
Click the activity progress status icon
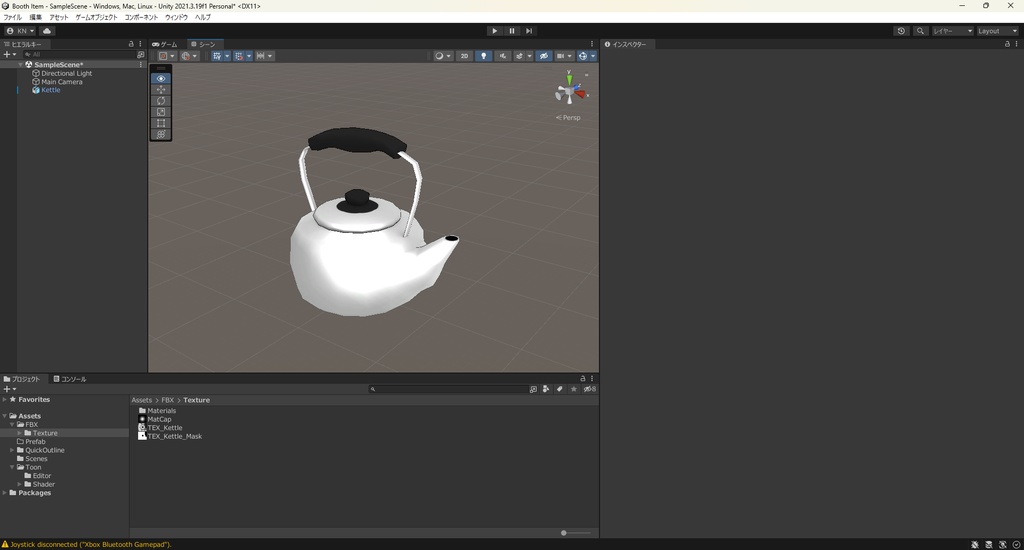coord(1016,544)
